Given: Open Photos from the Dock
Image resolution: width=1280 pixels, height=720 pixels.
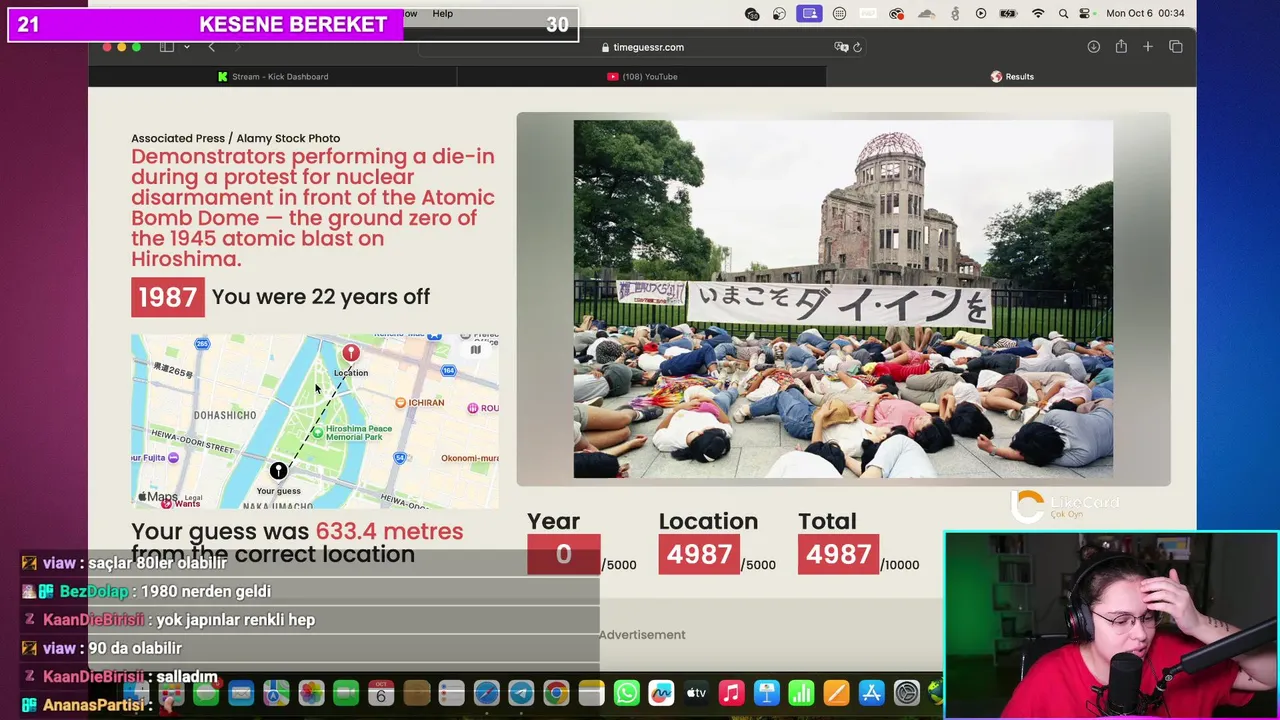Looking at the screenshot, I should (x=311, y=692).
